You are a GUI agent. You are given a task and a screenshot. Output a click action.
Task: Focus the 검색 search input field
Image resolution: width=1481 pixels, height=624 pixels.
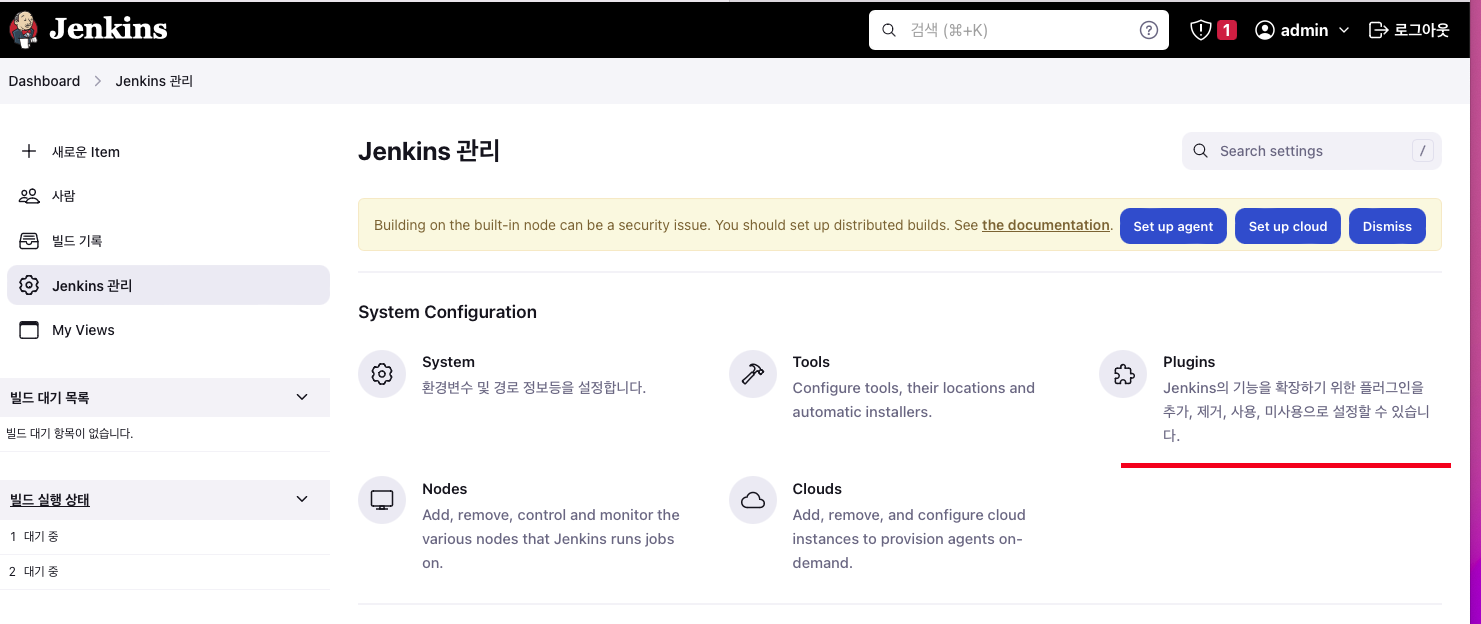tap(1019, 30)
